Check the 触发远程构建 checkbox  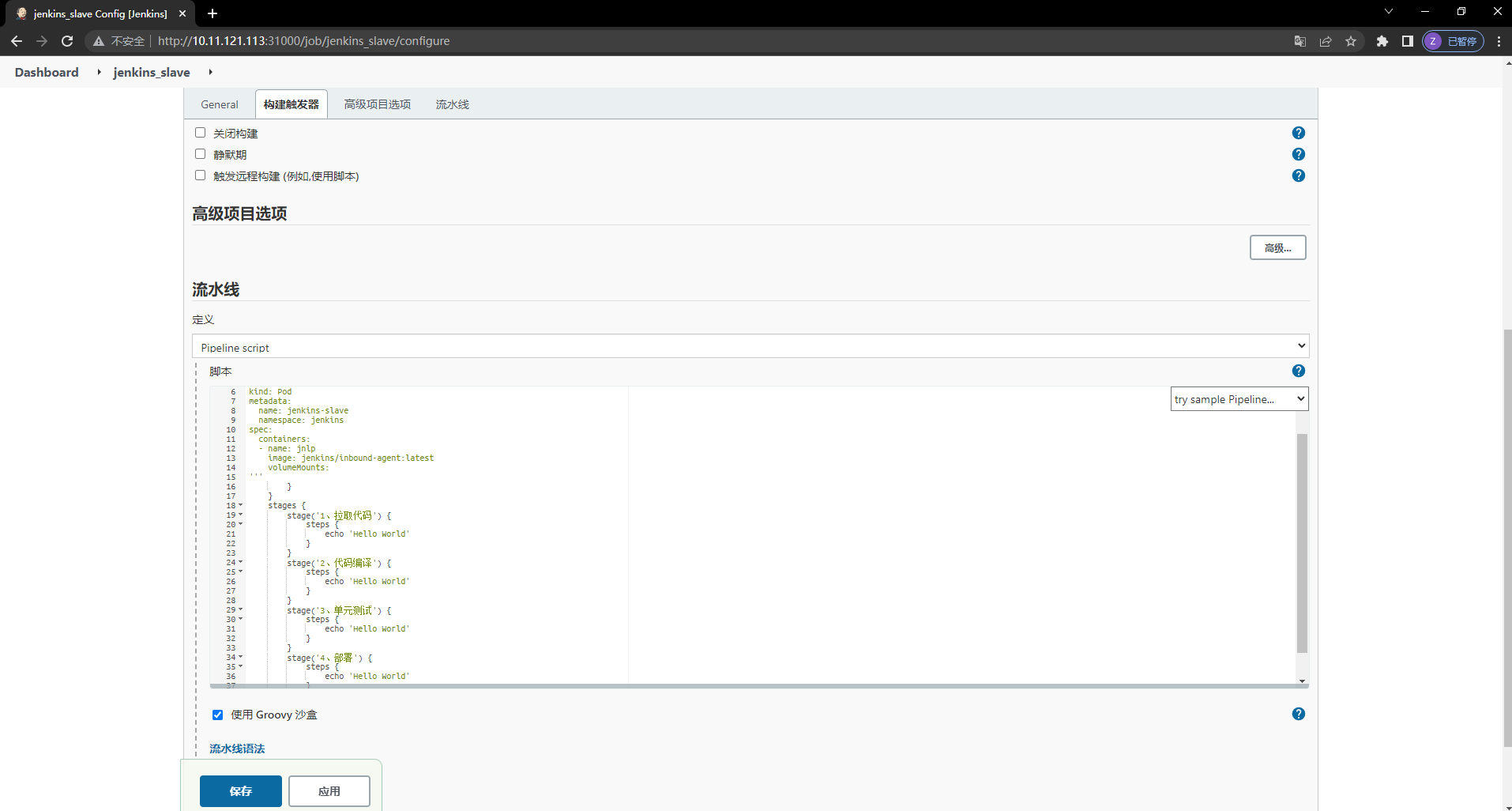click(x=201, y=175)
